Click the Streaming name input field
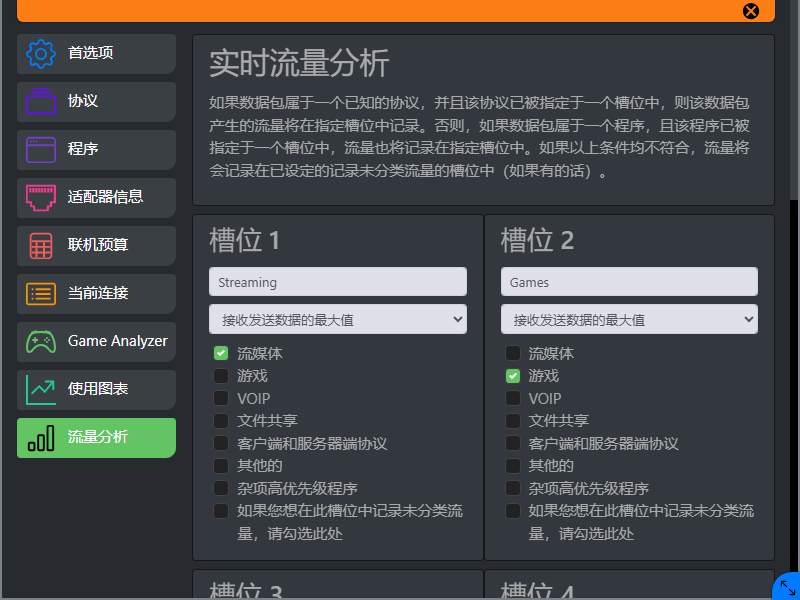 337,281
